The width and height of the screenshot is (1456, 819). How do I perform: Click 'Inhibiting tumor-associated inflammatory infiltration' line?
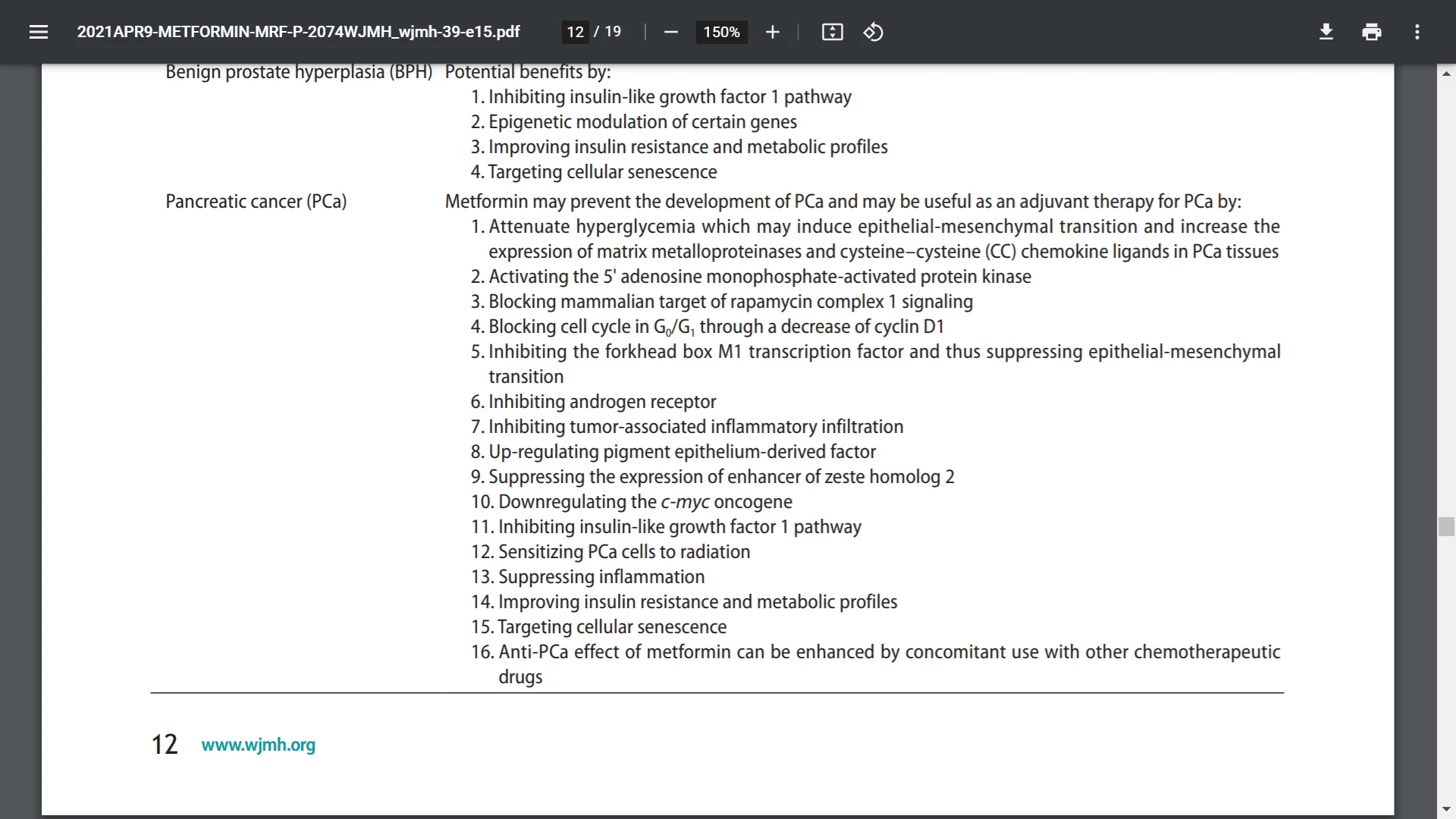coord(687,427)
